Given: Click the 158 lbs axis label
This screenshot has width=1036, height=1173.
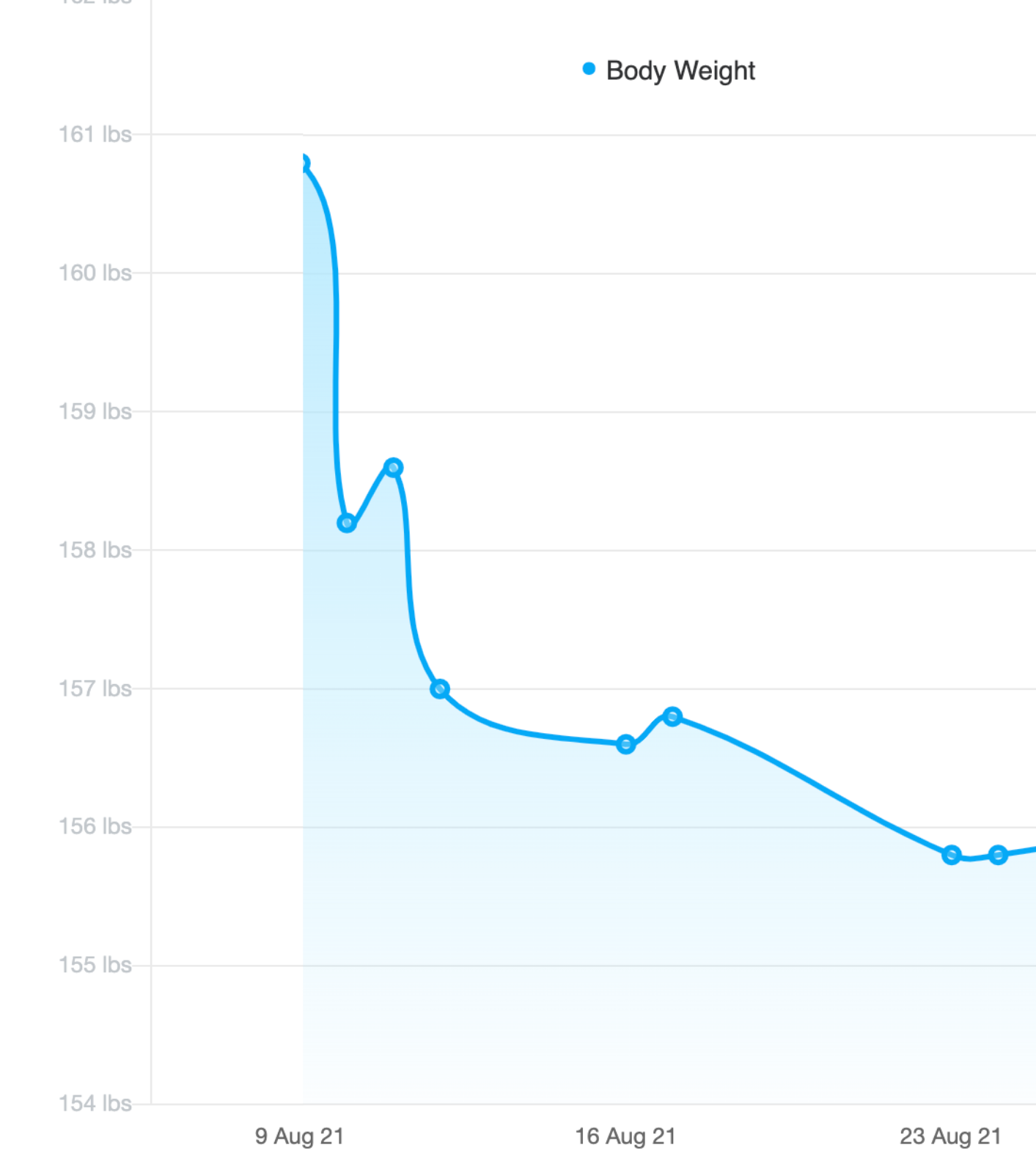Looking at the screenshot, I should tap(95, 550).
